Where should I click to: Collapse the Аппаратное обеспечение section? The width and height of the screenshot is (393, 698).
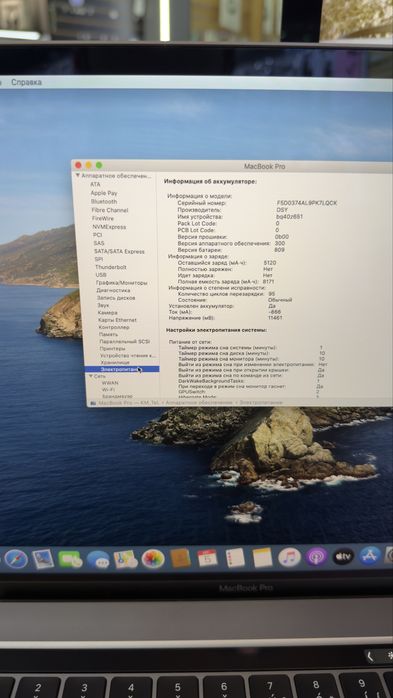(77, 176)
